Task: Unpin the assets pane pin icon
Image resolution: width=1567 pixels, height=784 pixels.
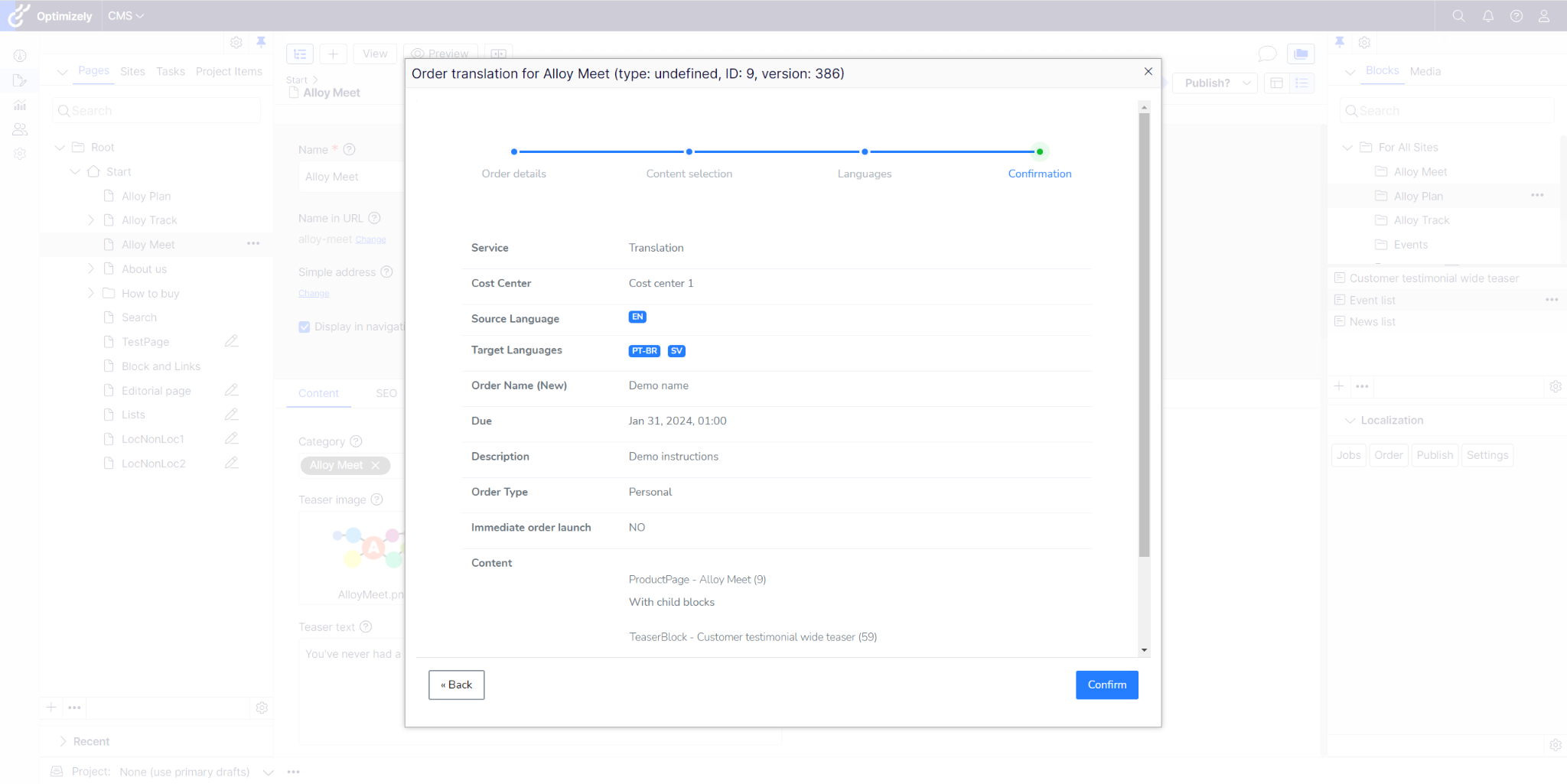Action: 1339,42
